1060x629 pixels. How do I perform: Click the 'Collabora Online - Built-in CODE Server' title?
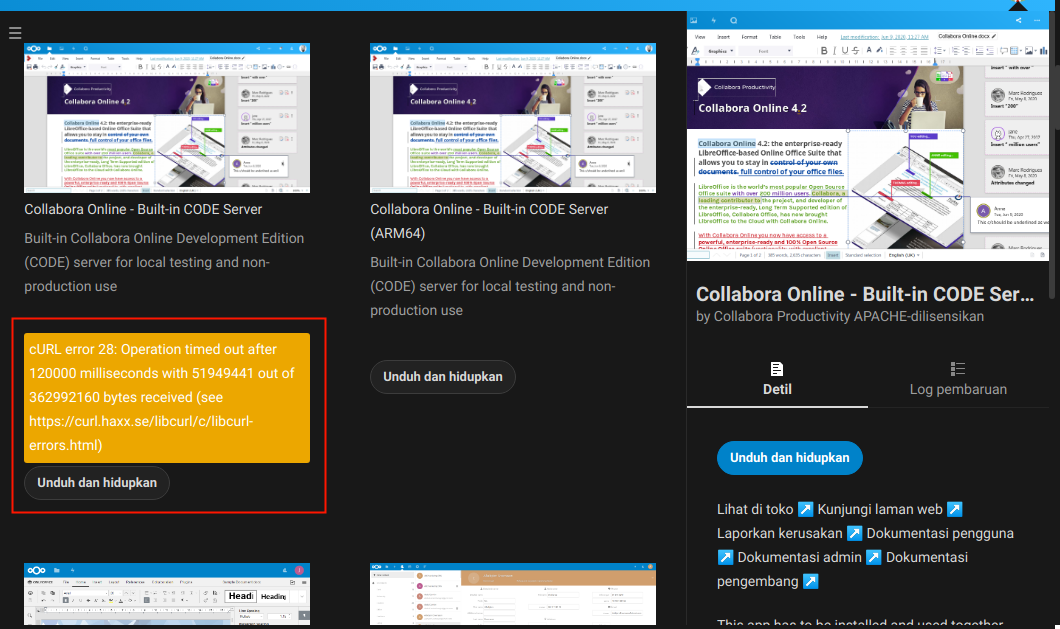pyautogui.click(x=143, y=210)
